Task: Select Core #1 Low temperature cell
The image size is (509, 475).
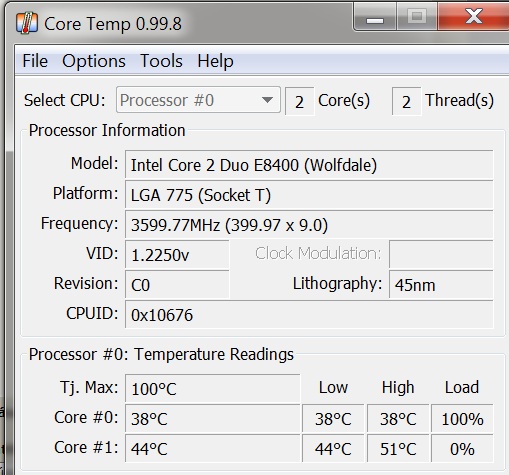Action: [333, 448]
